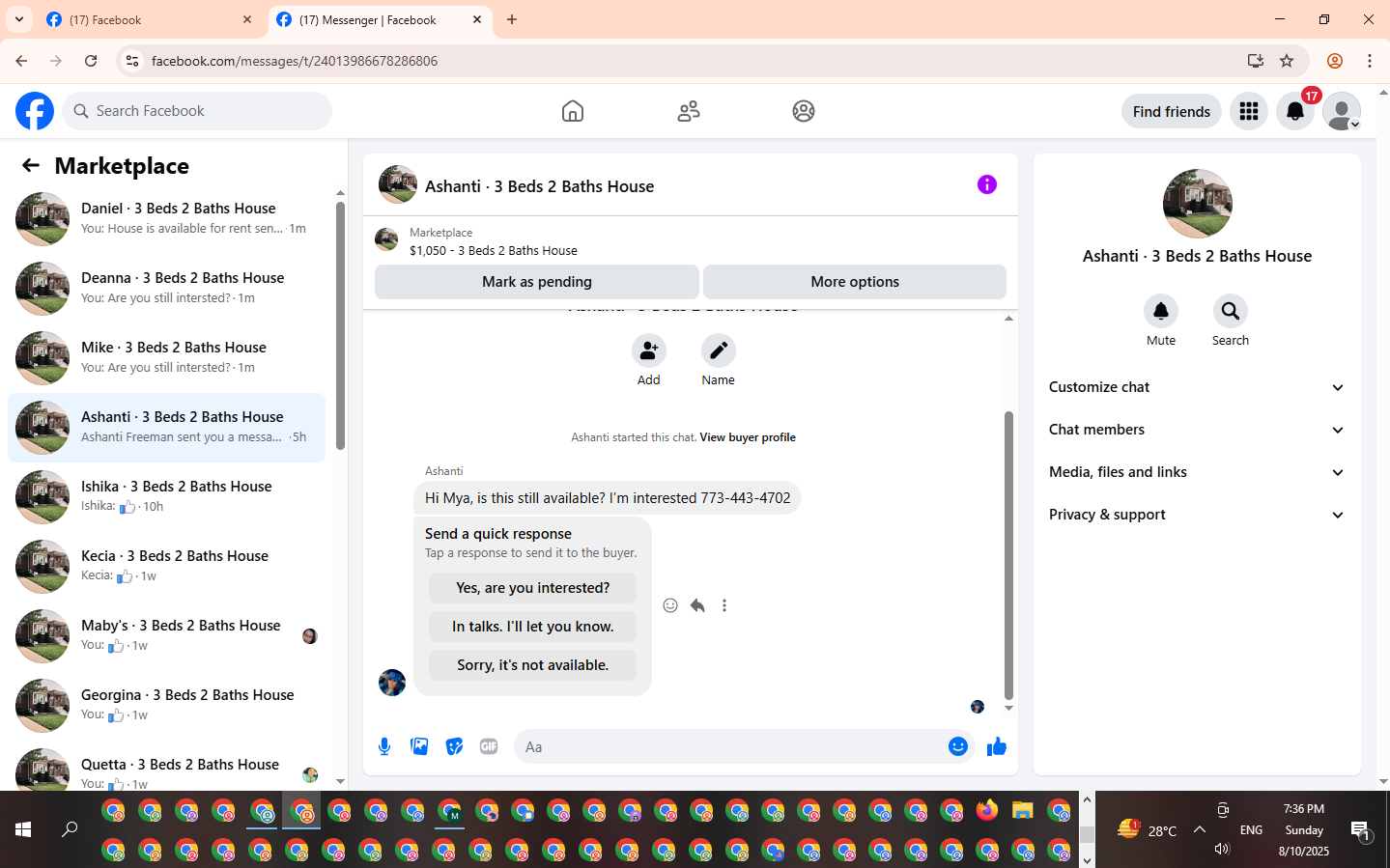Focus the Aa message input box
This screenshot has width=1390, height=868.
point(730,746)
